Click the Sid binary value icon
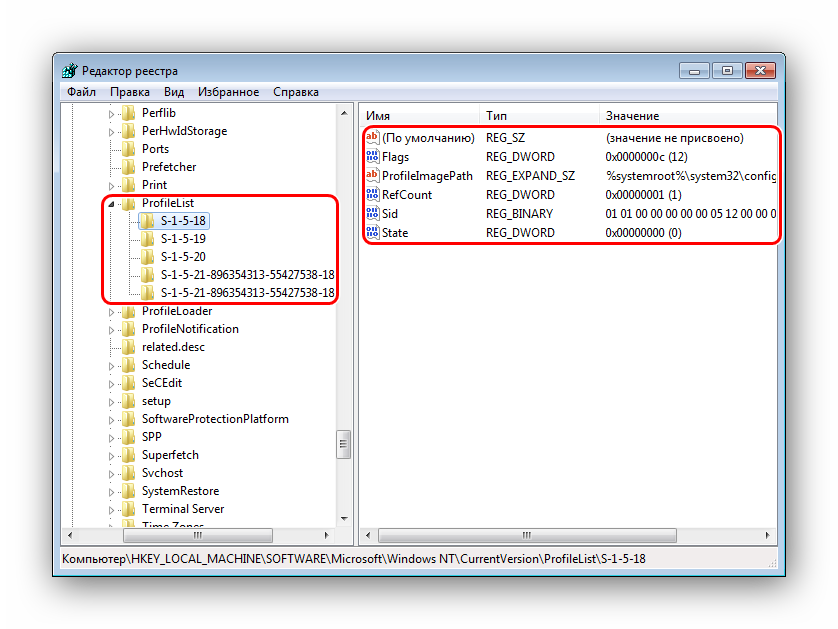The height and width of the screenshot is (629, 838). [x=373, y=214]
